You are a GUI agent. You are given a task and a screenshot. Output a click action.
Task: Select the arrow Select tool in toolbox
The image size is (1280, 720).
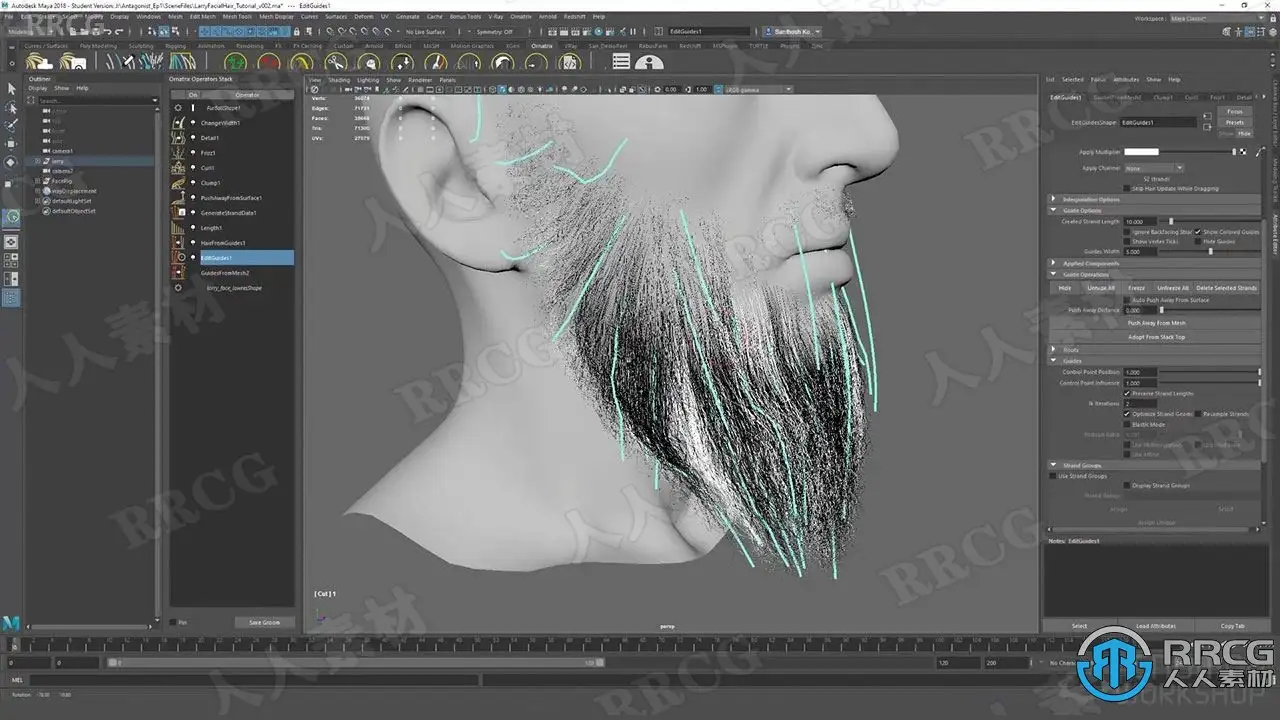[11, 89]
